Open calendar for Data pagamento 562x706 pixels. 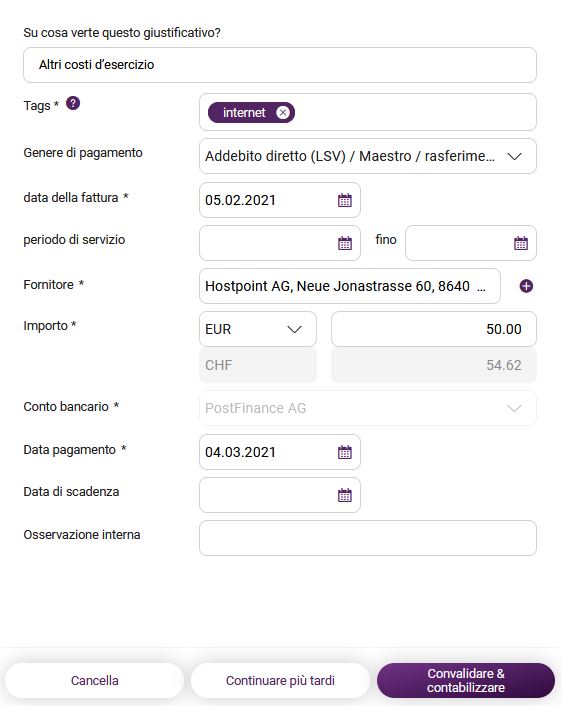pyautogui.click(x=344, y=452)
